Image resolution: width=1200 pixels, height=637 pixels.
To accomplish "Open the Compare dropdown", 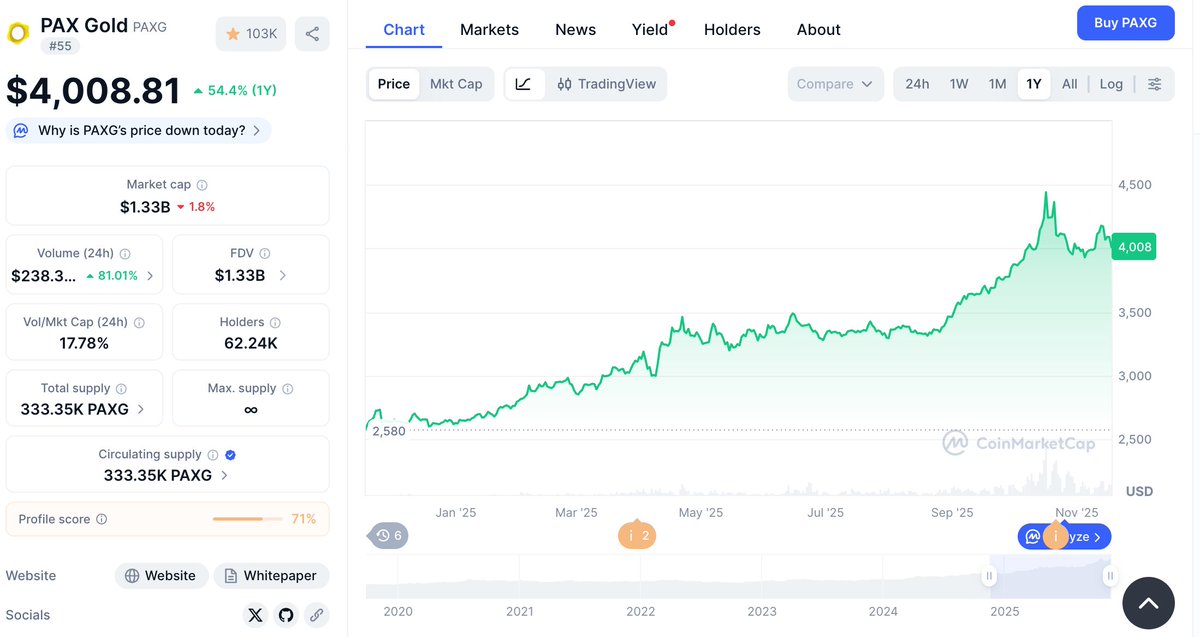I will coord(835,84).
